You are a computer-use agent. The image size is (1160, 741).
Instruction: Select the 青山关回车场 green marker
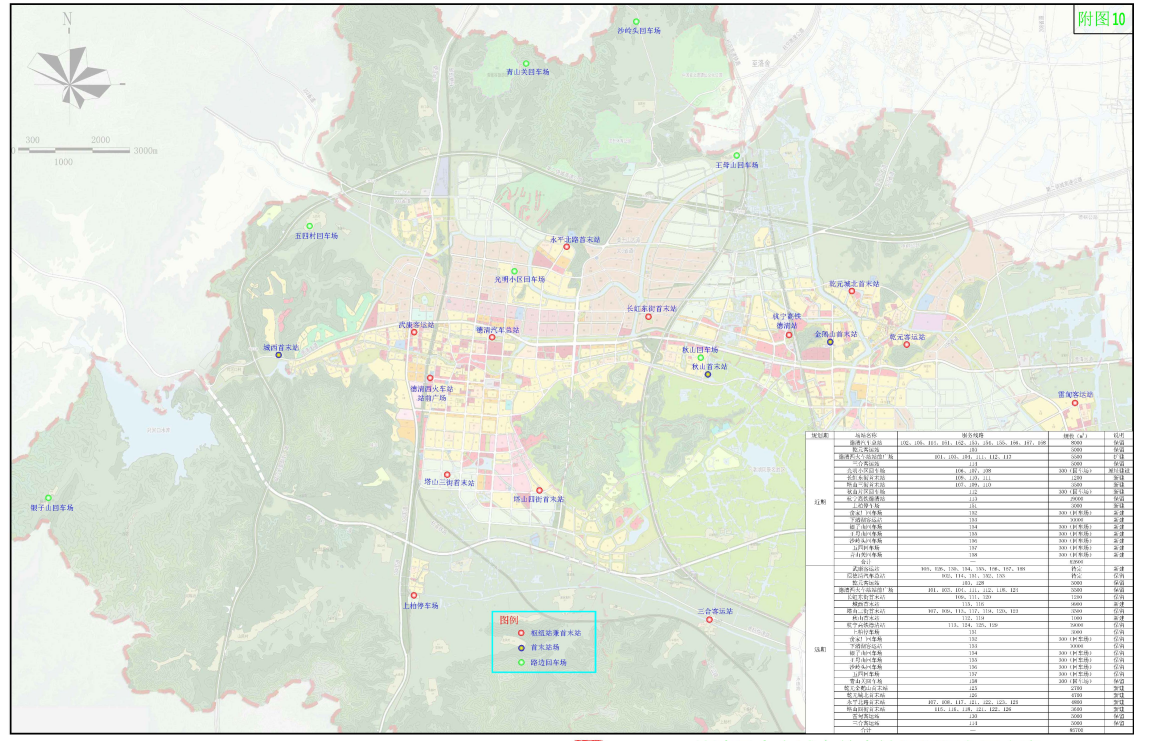(525, 64)
